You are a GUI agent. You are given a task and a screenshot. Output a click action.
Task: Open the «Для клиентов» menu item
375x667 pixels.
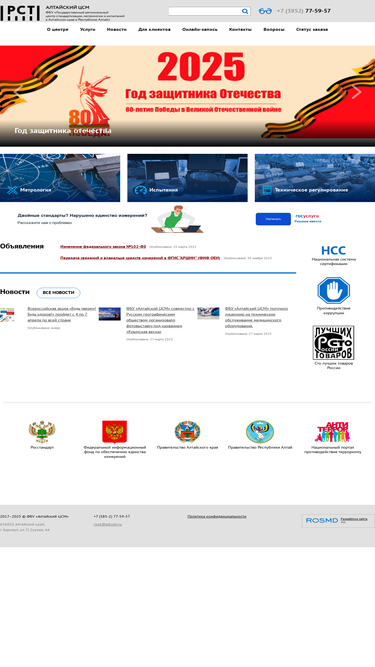tap(154, 29)
